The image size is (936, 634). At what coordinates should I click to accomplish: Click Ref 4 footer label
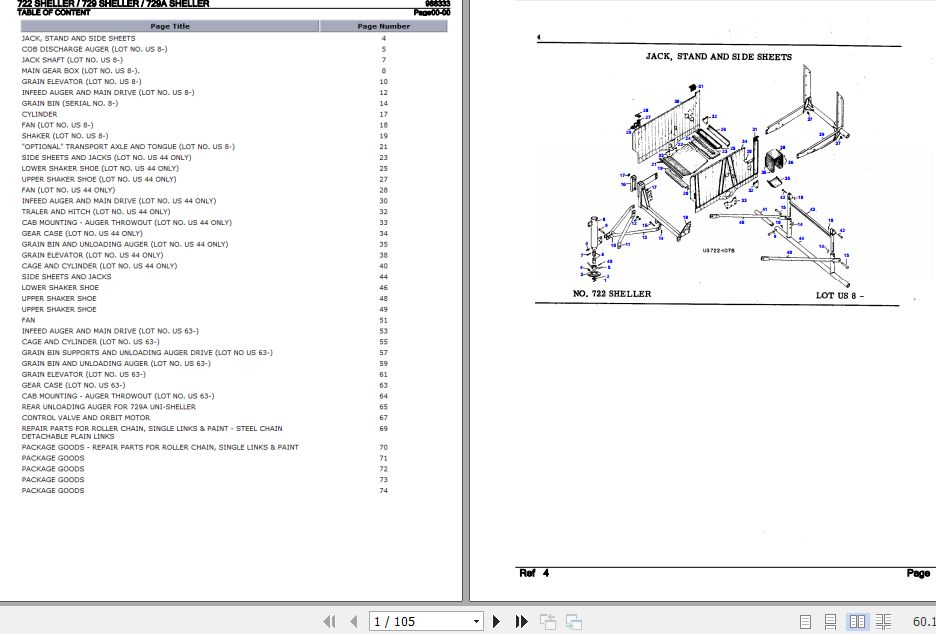(534, 573)
